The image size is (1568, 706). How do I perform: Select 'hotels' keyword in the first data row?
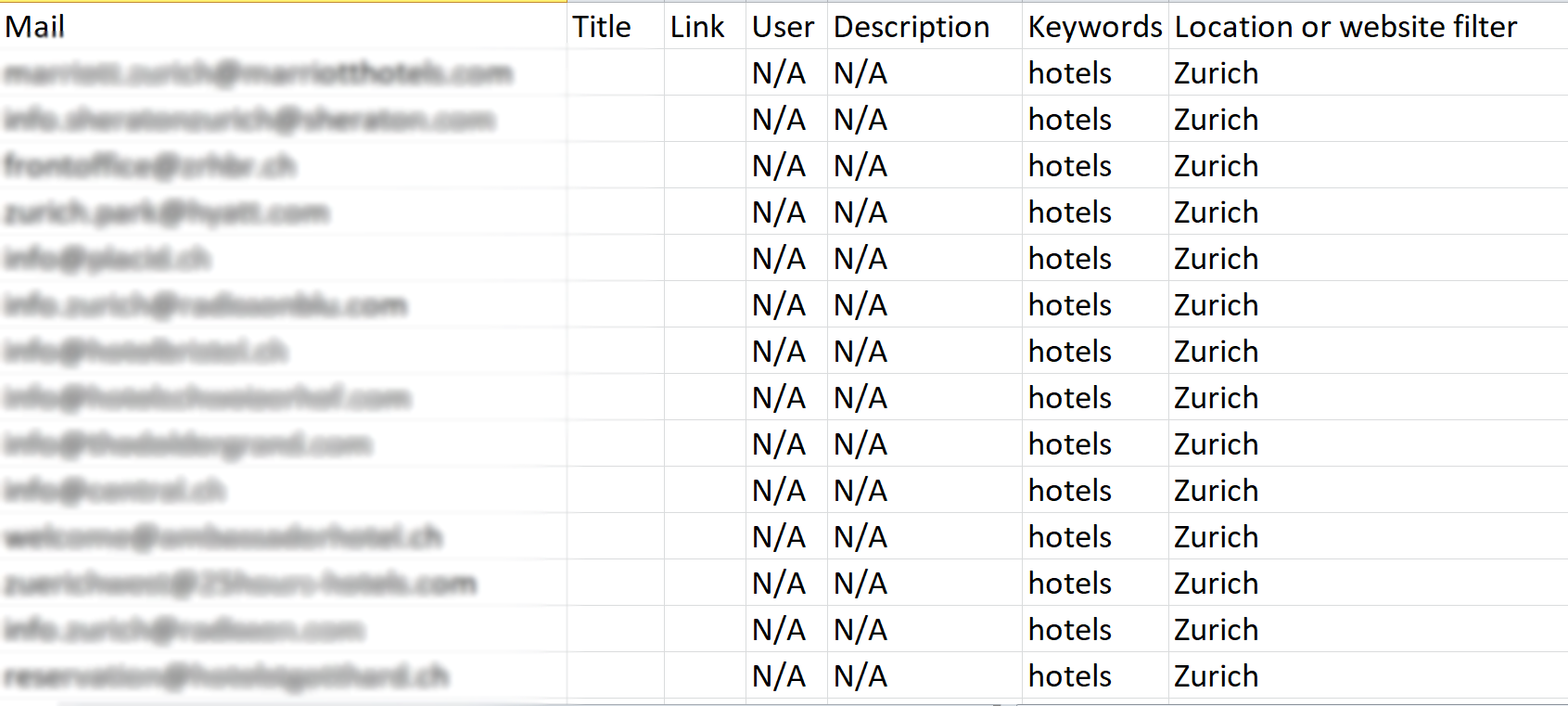pos(1070,73)
